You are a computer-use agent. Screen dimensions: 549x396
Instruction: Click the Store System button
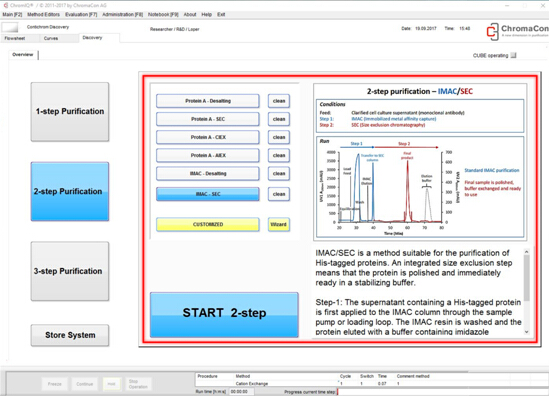(70, 335)
